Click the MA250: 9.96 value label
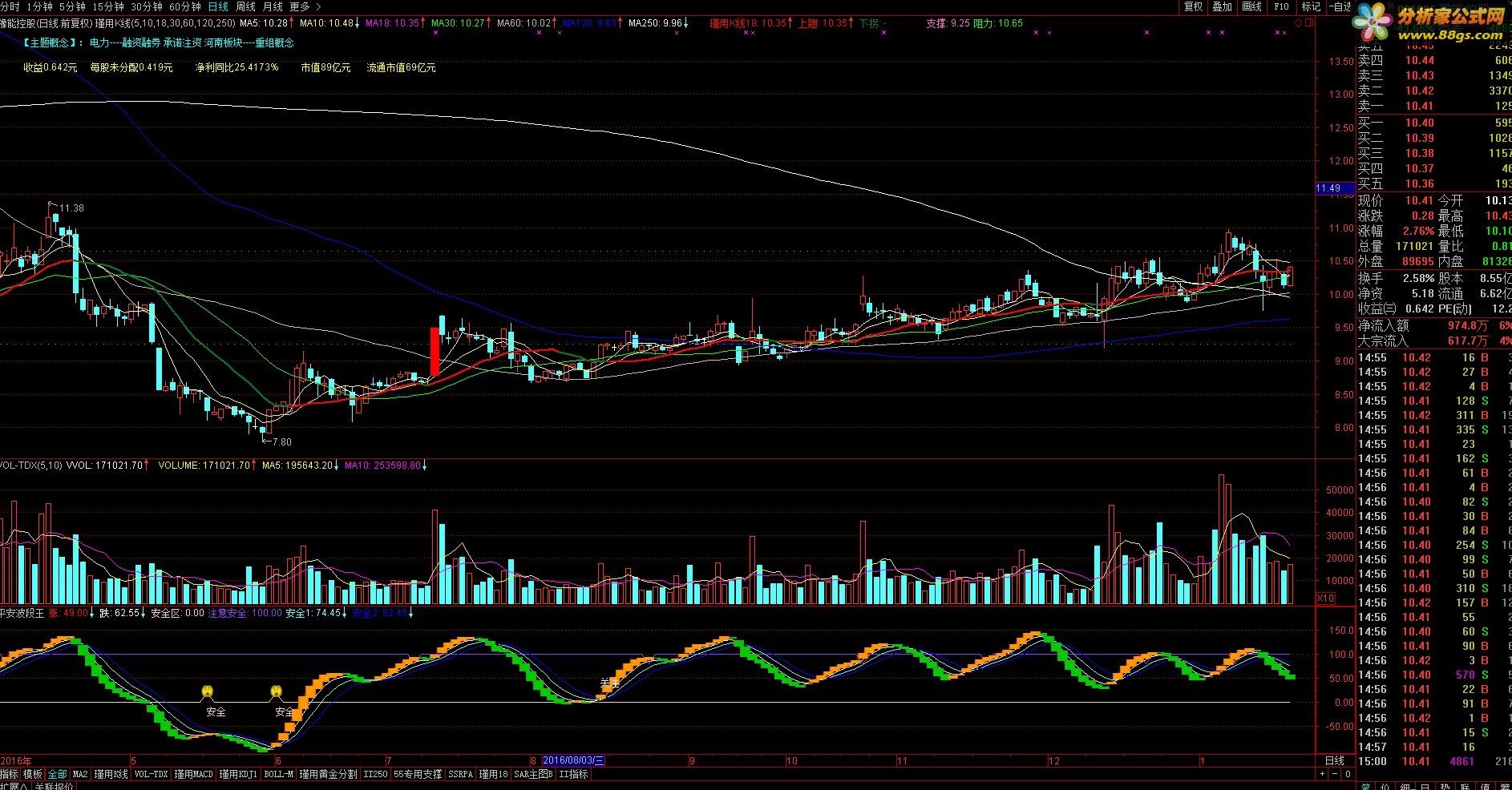The image size is (1512, 790). tap(655, 23)
